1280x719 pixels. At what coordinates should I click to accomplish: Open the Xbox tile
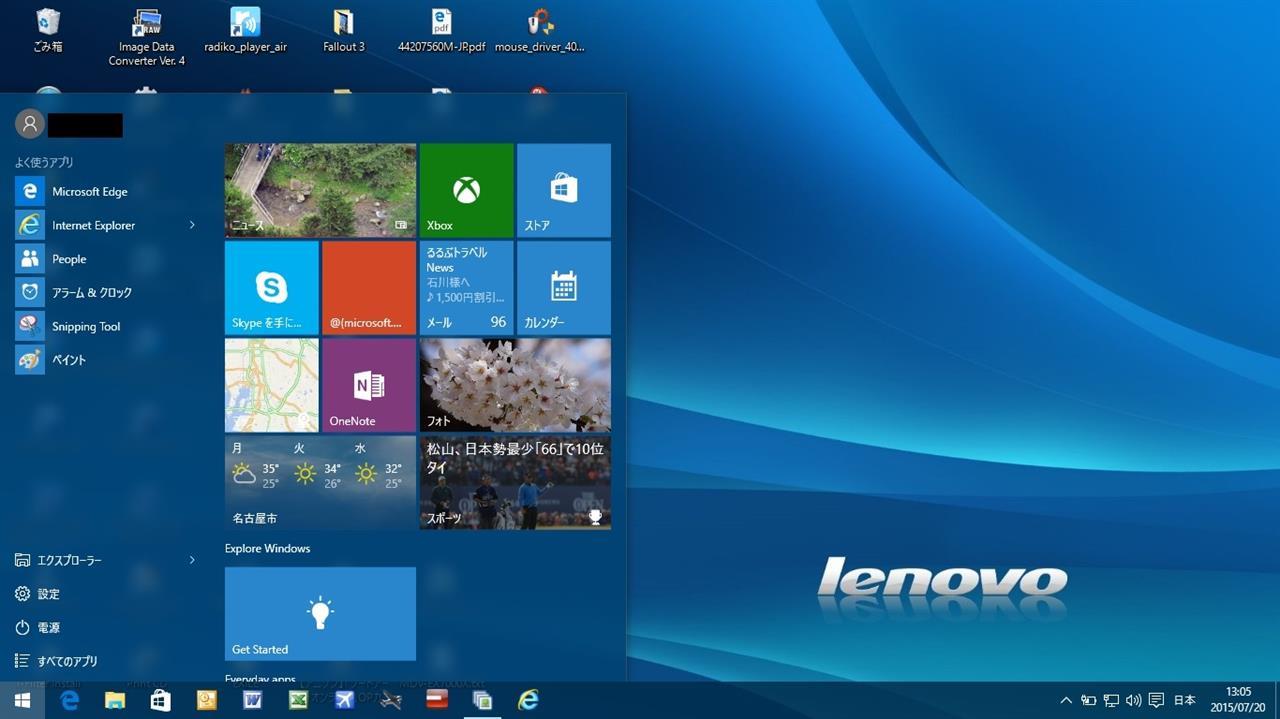(466, 190)
